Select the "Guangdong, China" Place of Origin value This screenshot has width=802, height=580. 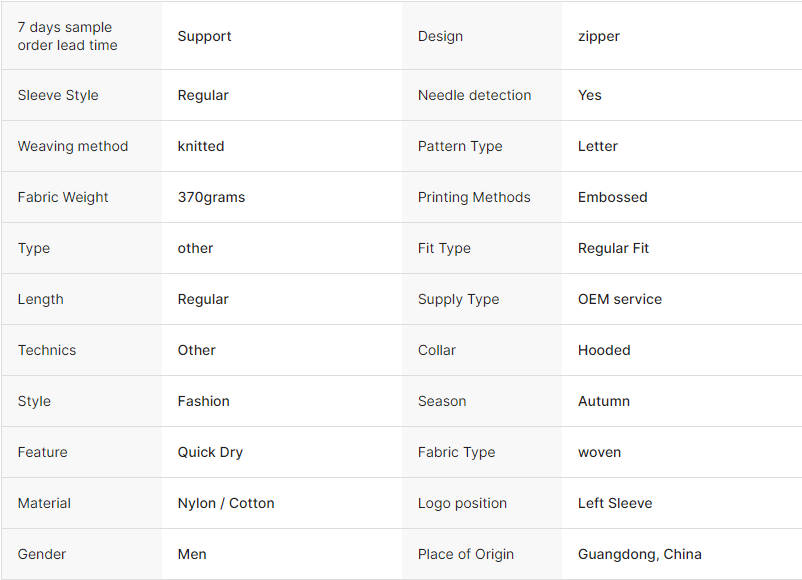tap(640, 554)
